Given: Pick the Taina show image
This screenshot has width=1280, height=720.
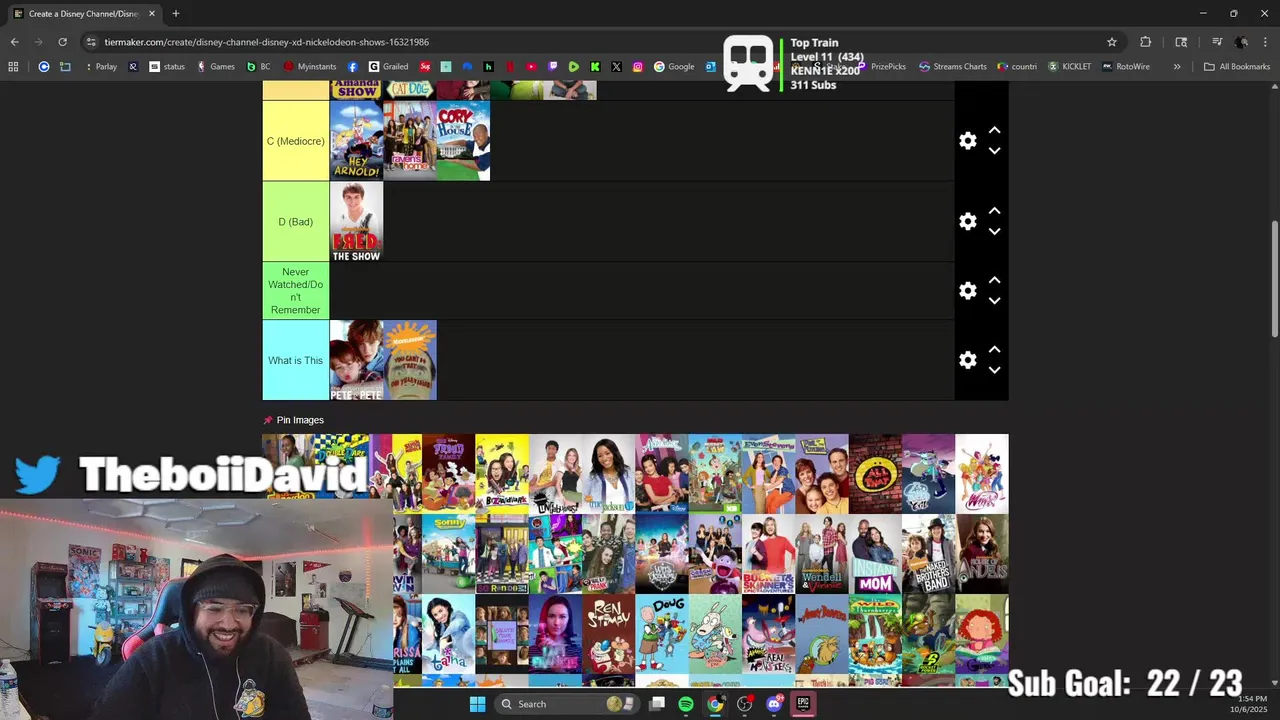Looking at the screenshot, I should [x=448, y=634].
